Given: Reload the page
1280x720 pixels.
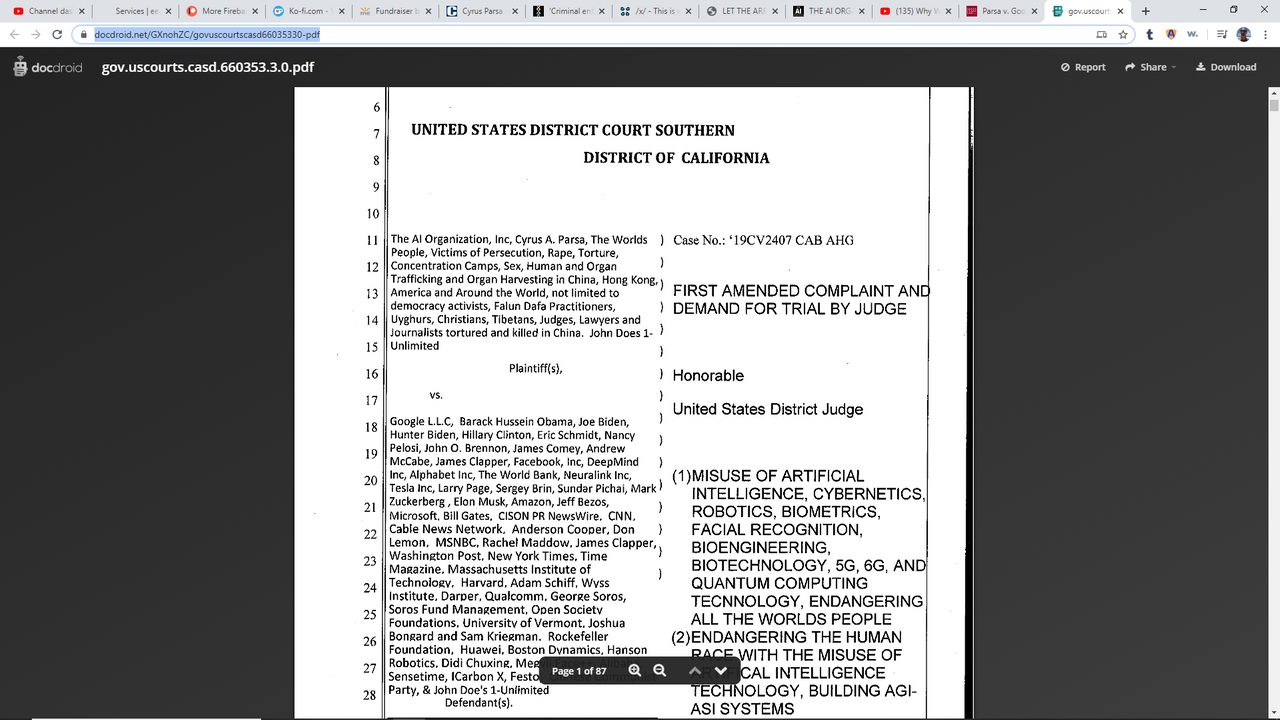Looking at the screenshot, I should click(x=57, y=34).
